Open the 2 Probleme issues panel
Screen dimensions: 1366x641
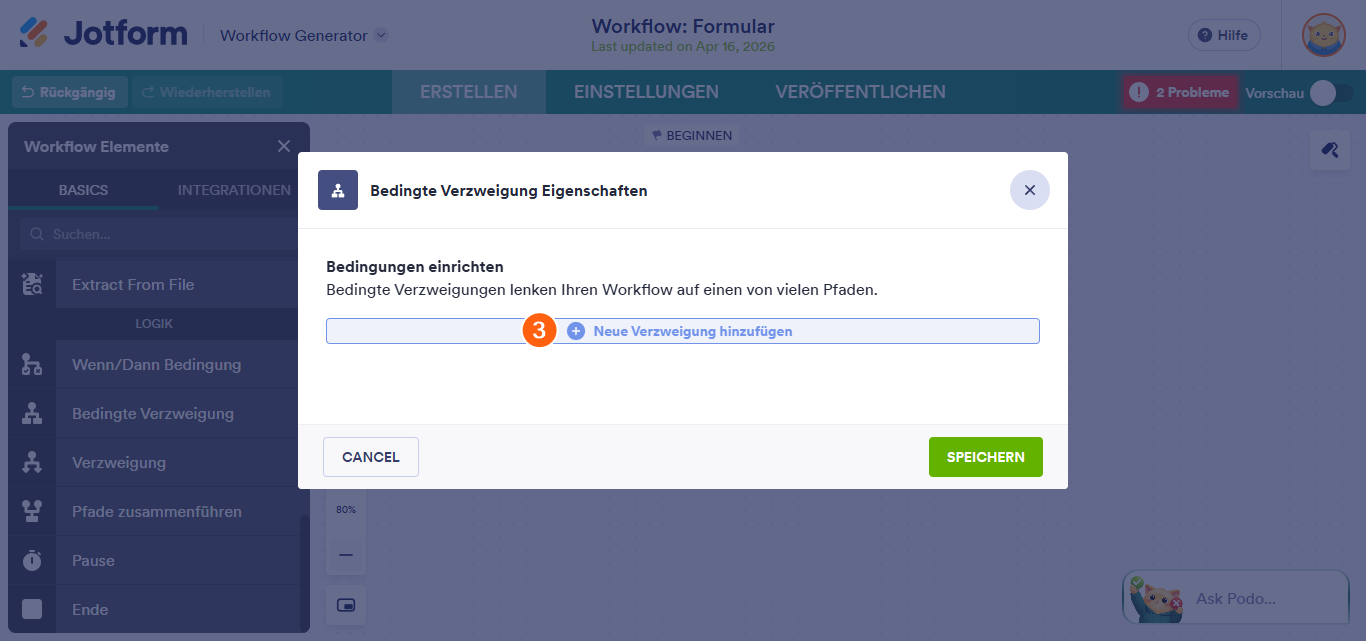[x=1179, y=91]
